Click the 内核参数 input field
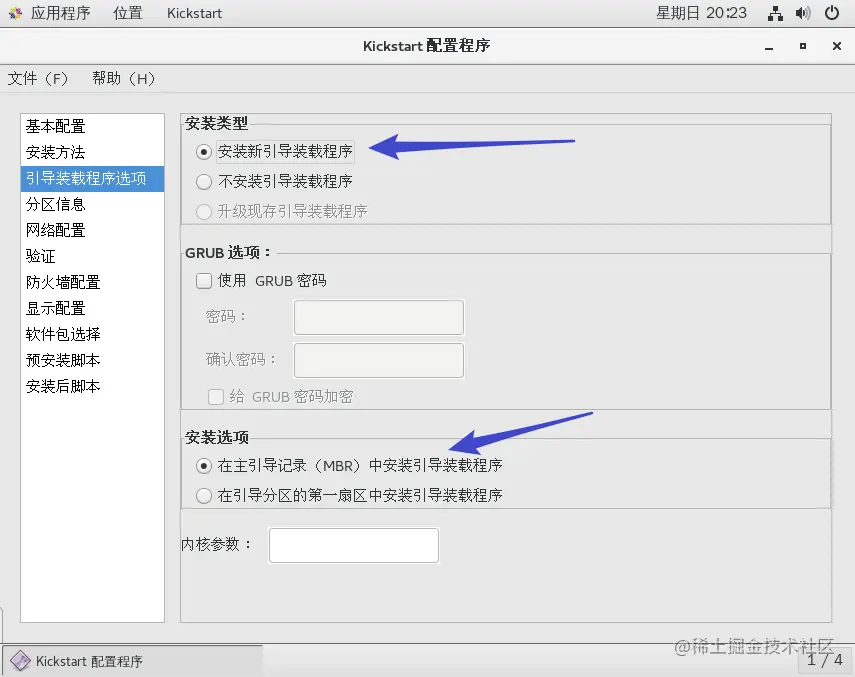The height and width of the screenshot is (677, 855). (x=354, y=545)
